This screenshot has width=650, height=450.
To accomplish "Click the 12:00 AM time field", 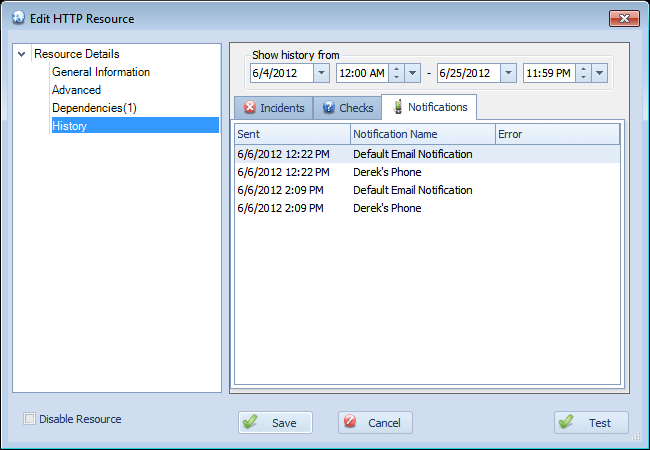I will pos(362,73).
